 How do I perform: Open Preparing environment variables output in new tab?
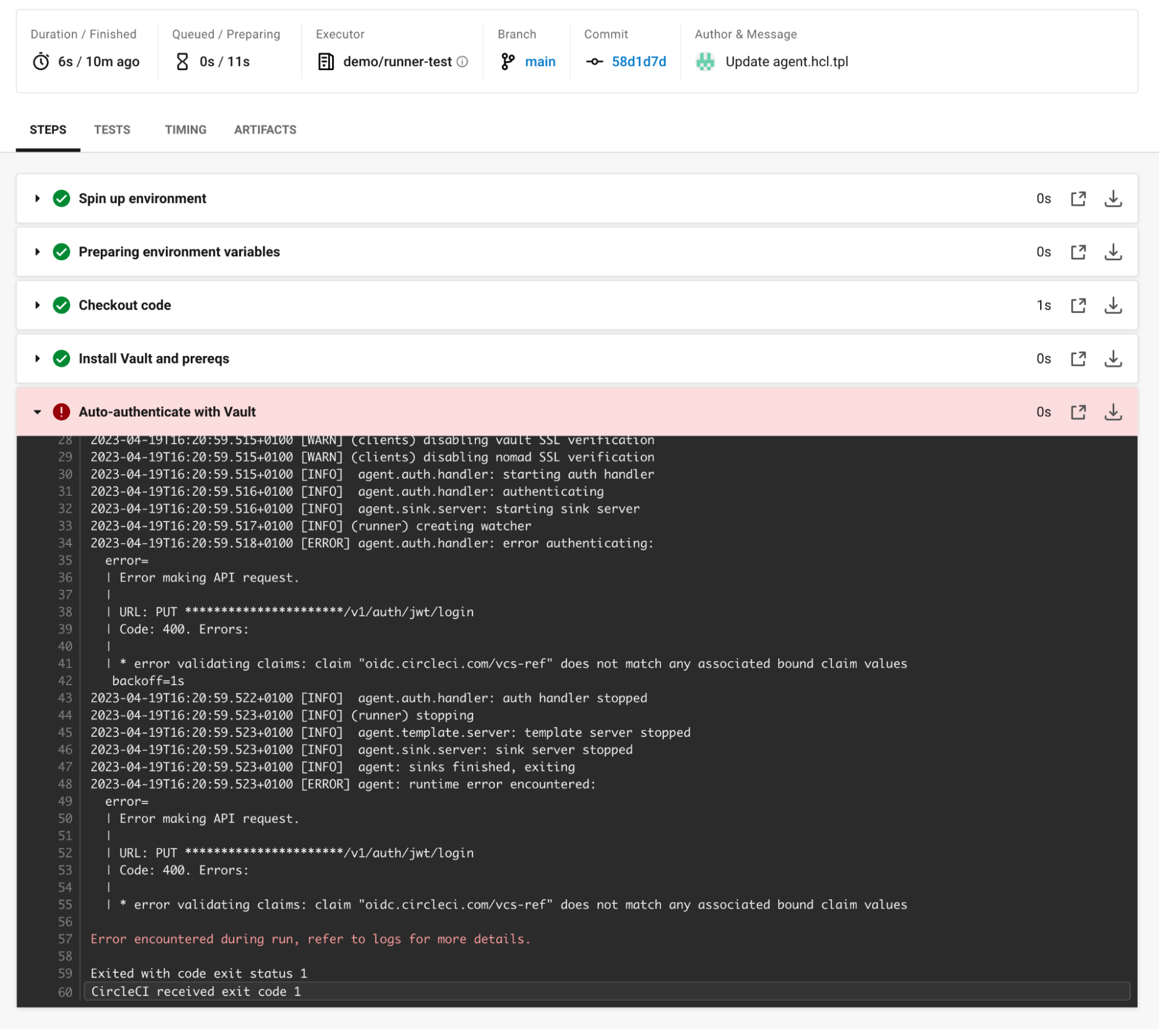click(1078, 252)
